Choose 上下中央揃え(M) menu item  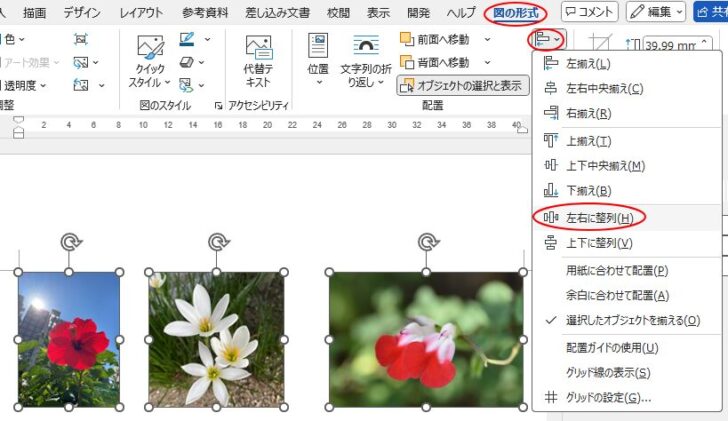click(627, 166)
